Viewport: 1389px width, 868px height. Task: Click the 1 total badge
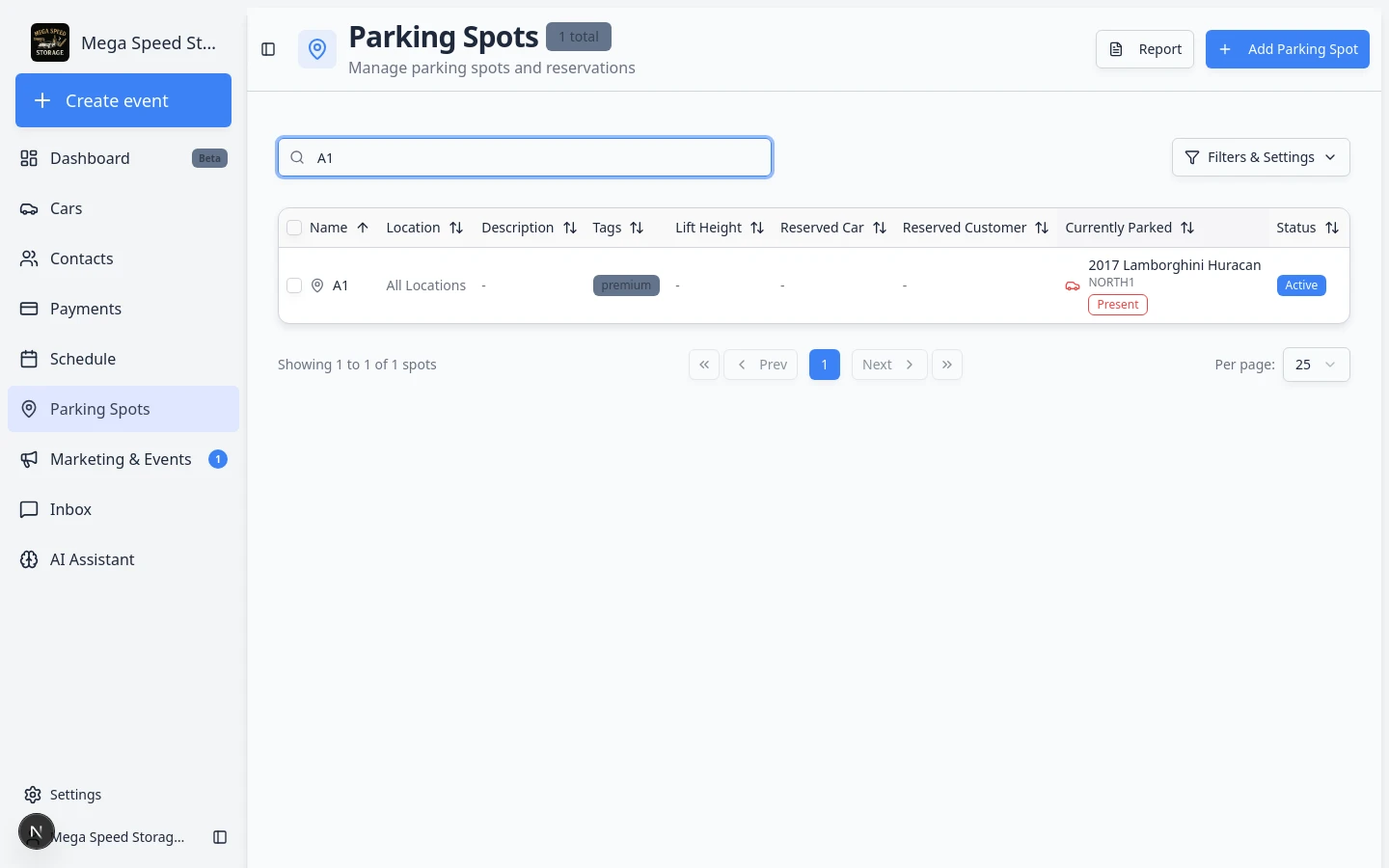[579, 37]
